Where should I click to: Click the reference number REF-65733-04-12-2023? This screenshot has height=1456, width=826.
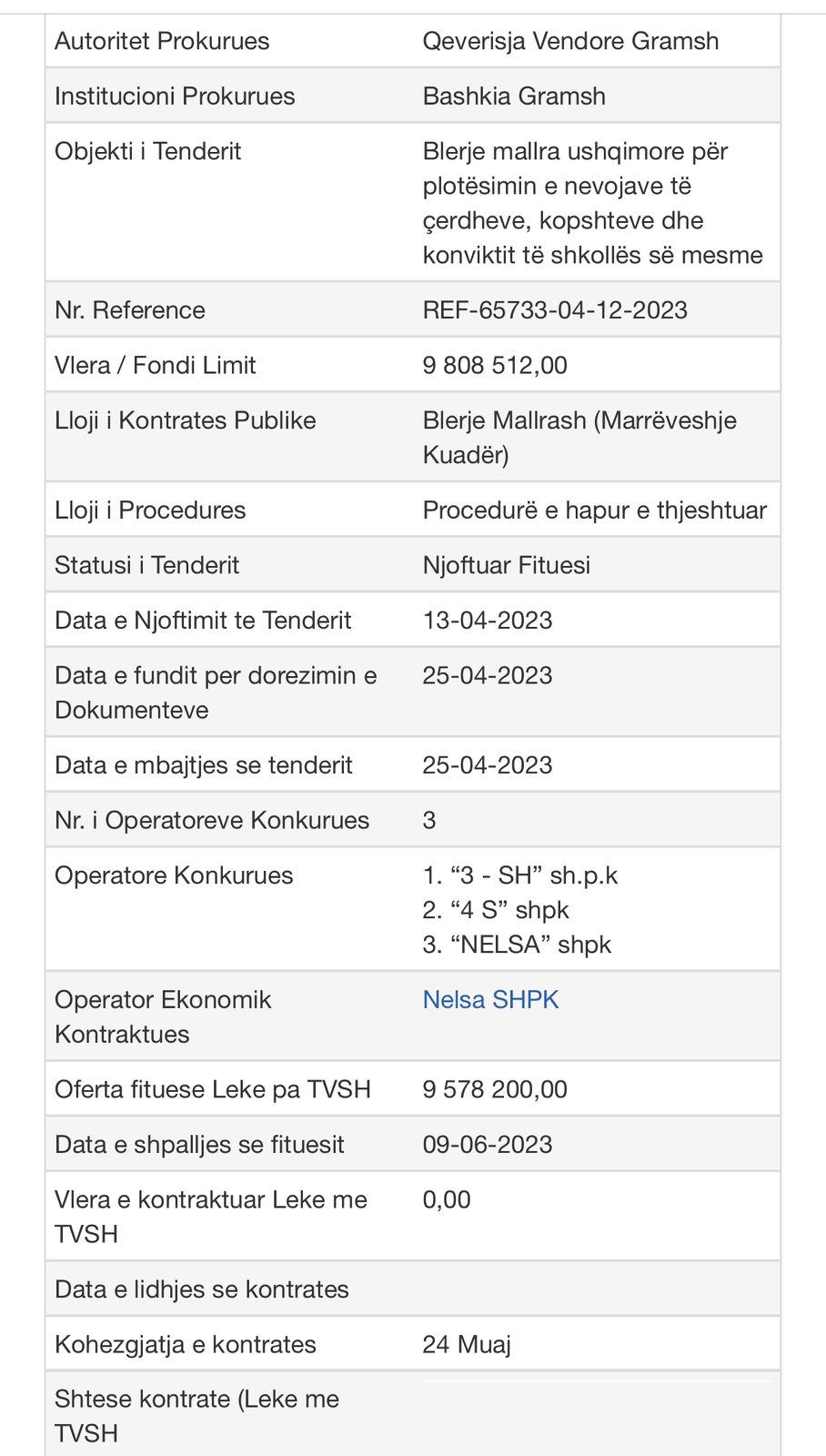(554, 310)
